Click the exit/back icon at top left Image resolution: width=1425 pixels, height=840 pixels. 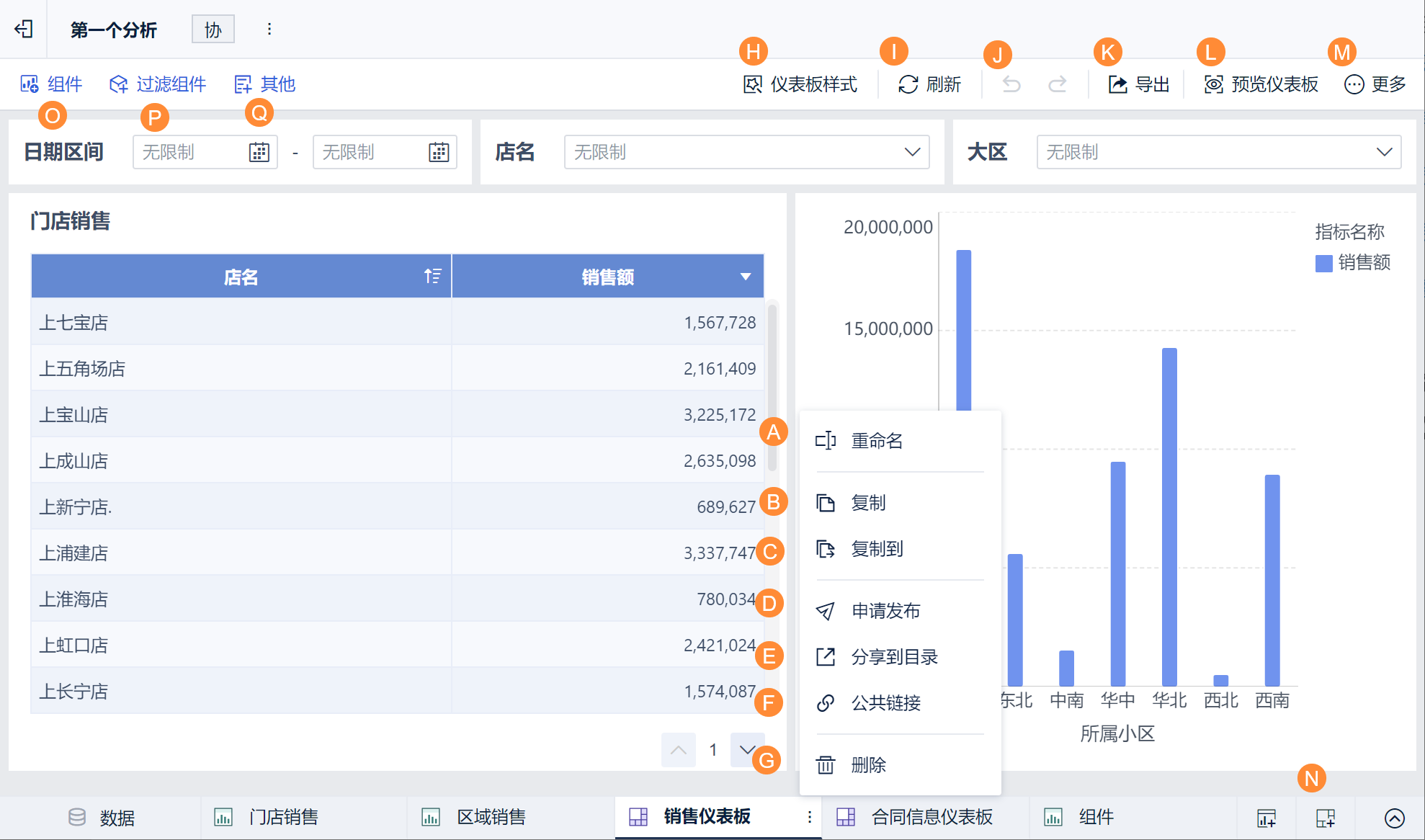24,29
